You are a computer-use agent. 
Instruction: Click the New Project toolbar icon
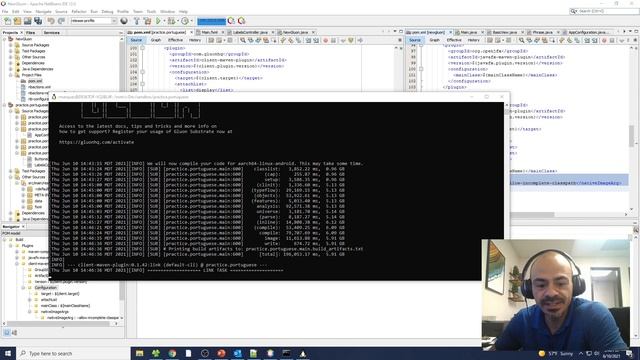[x=17, y=21]
